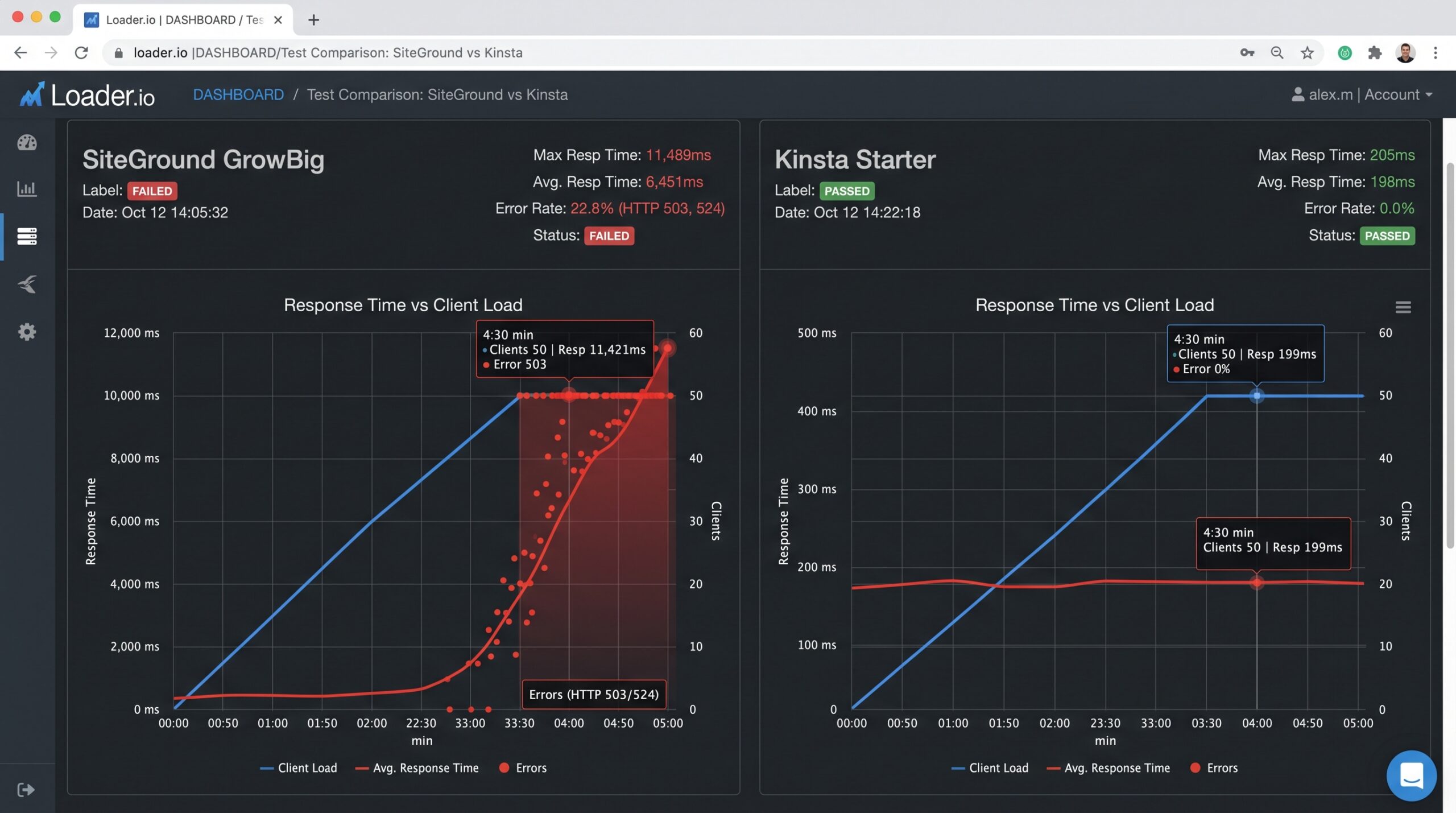
Task: Click SiteGround average response time '6,451ms'
Action: 675,182
